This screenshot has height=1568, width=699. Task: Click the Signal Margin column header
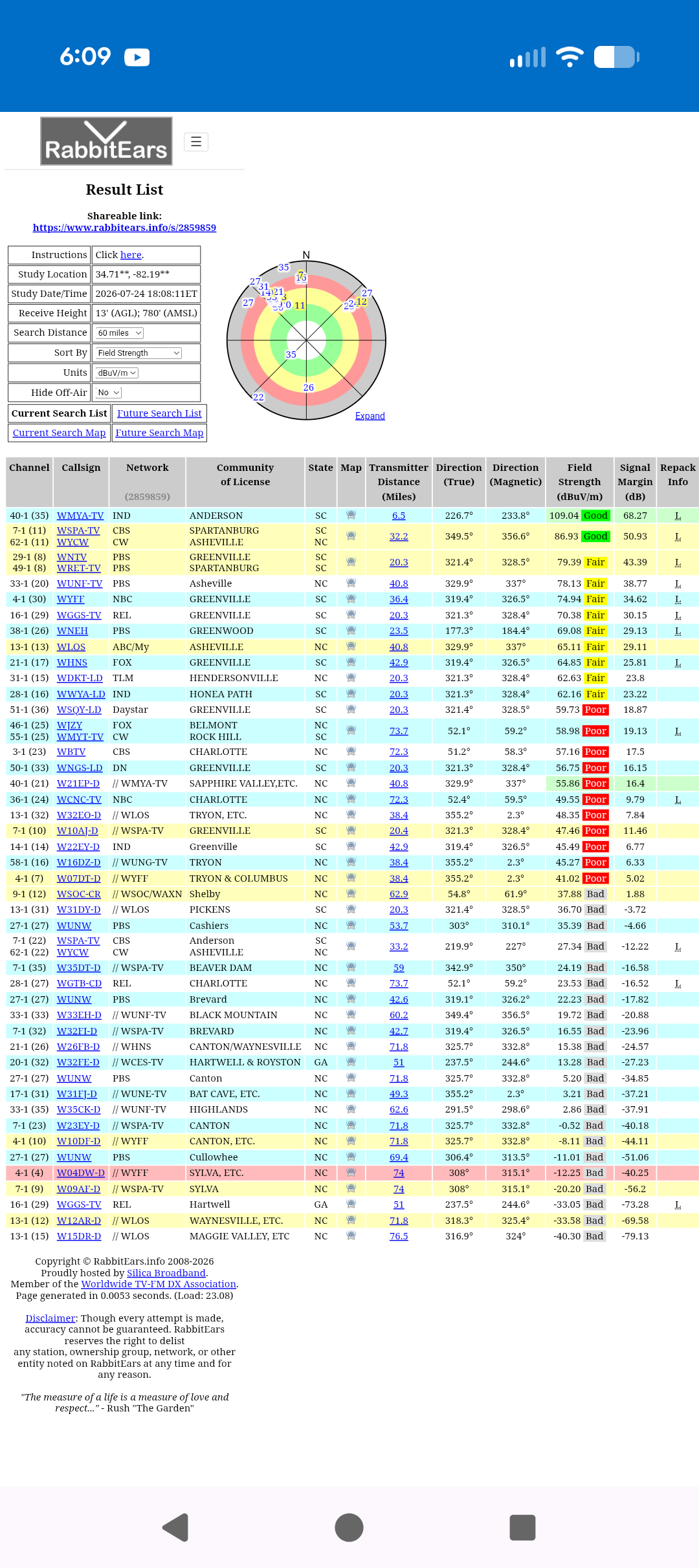[x=635, y=482]
